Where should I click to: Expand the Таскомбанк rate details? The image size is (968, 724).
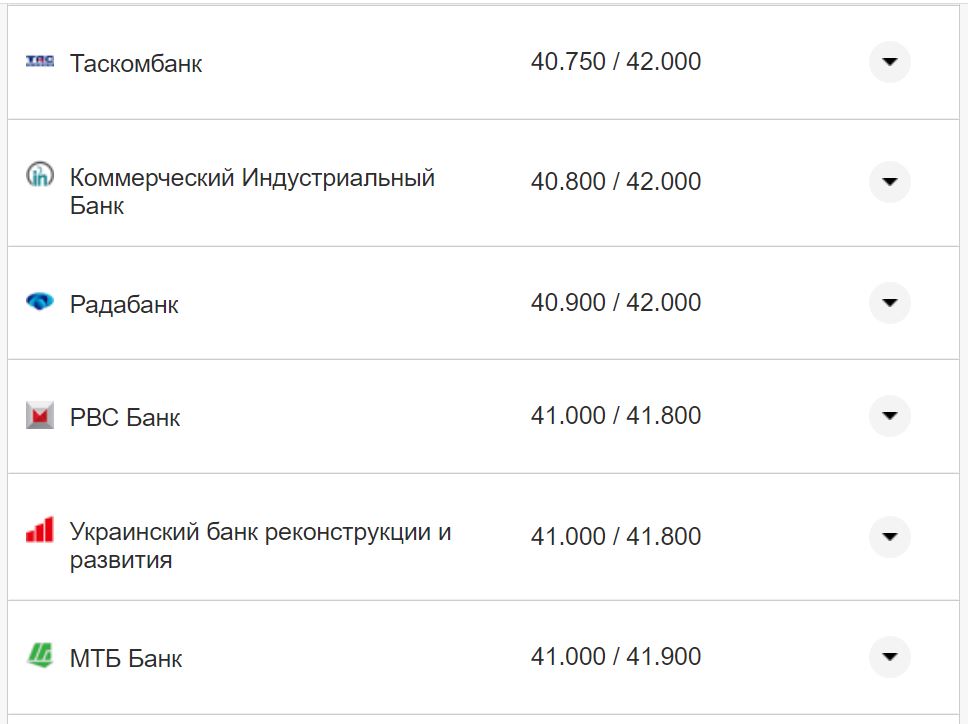point(889,62)
